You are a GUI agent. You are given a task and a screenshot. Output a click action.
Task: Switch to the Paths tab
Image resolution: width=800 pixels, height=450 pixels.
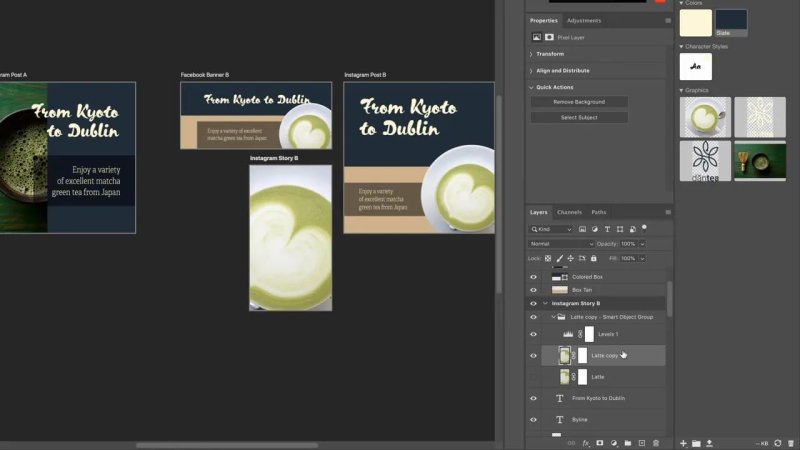(598, 212)
